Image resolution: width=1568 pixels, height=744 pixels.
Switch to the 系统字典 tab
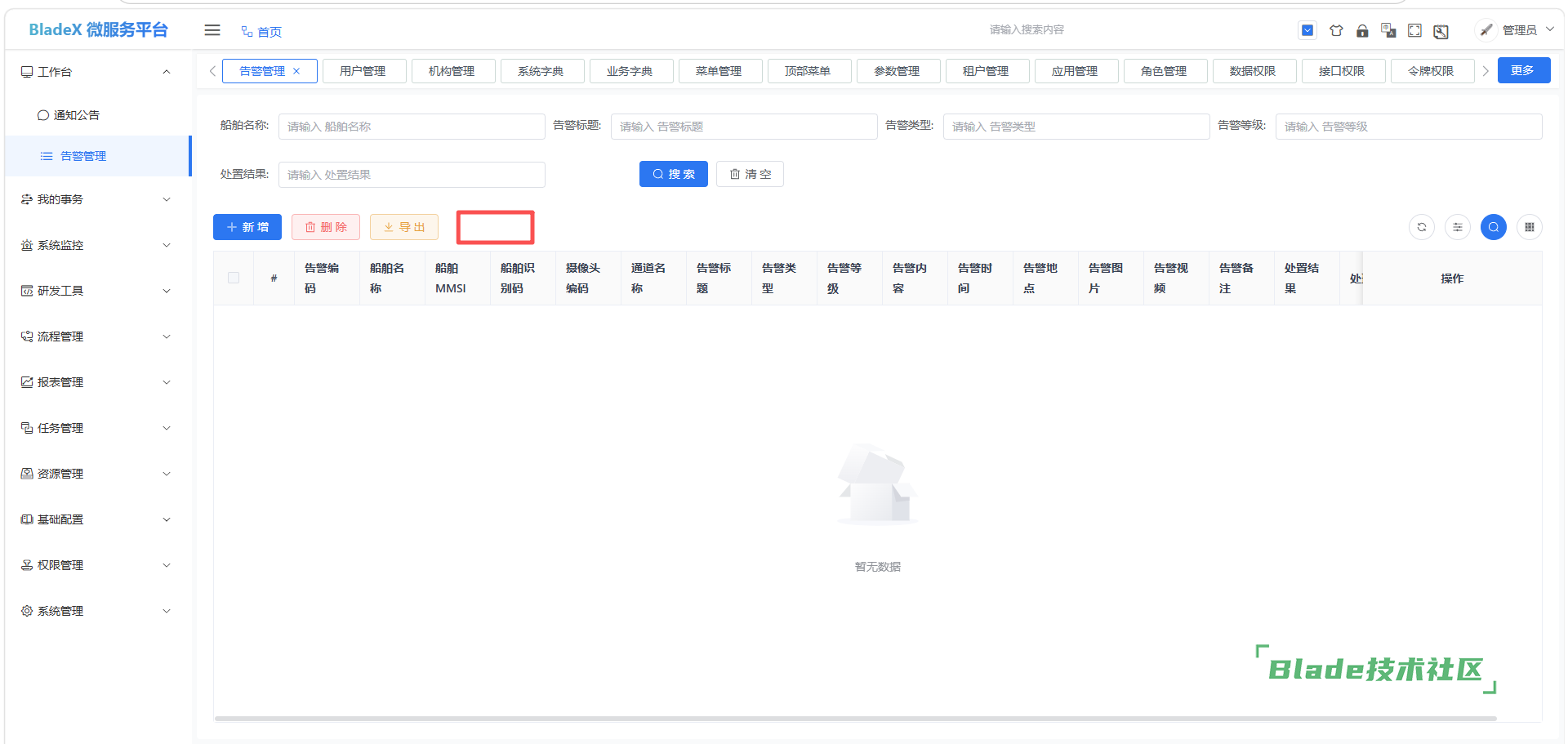[541, 71]
